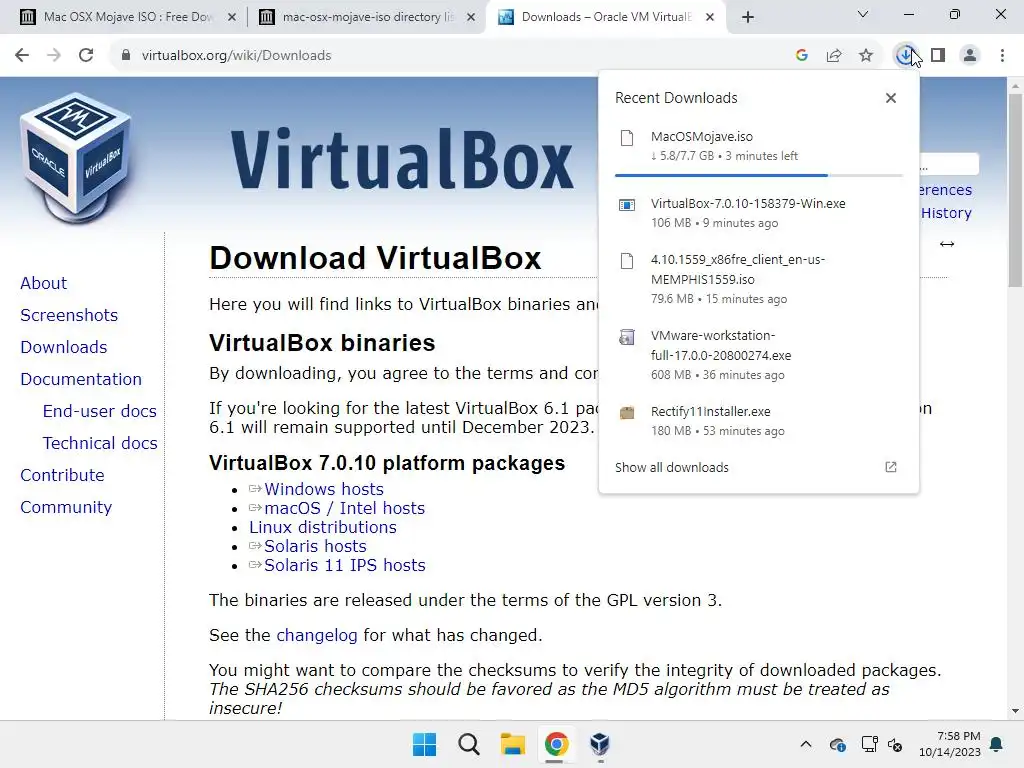The height and width of the screenshot is (768, 1024).
Task: Click the VMware-workstation installer icon
Action: point(627,337)
